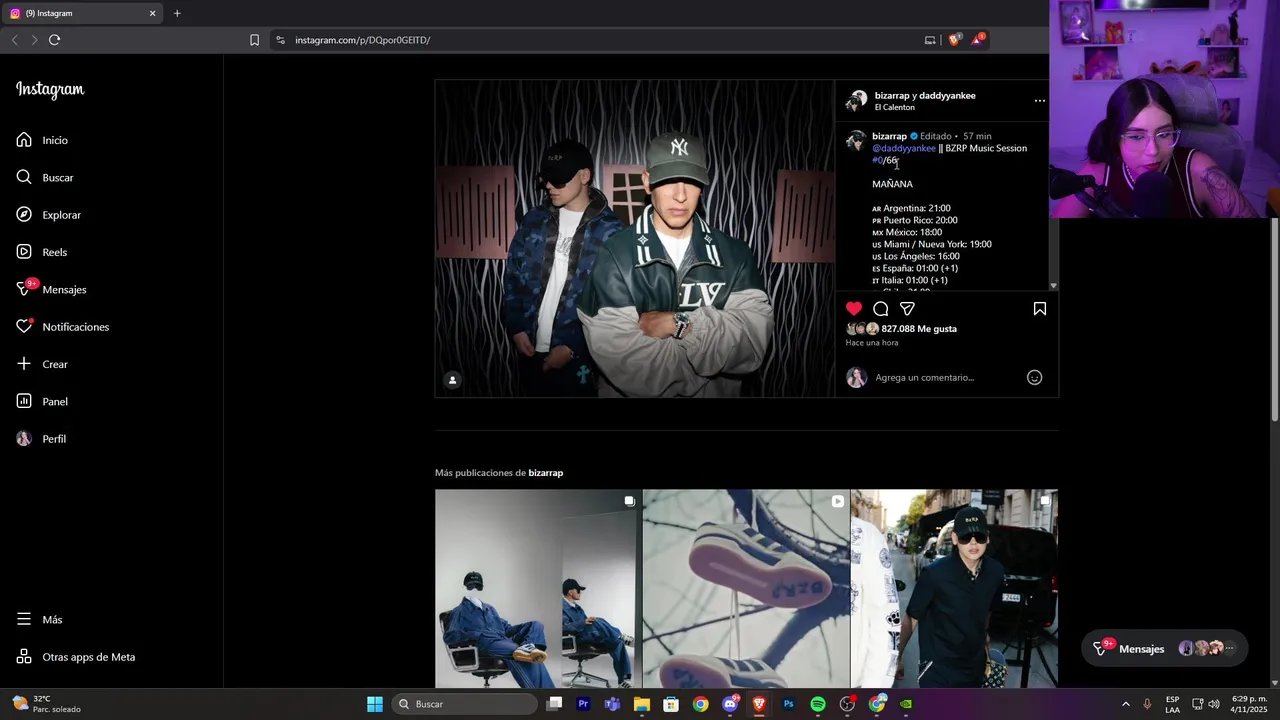
Task: Open Otras apps de Meta
Action: click(x=75, y=657)
